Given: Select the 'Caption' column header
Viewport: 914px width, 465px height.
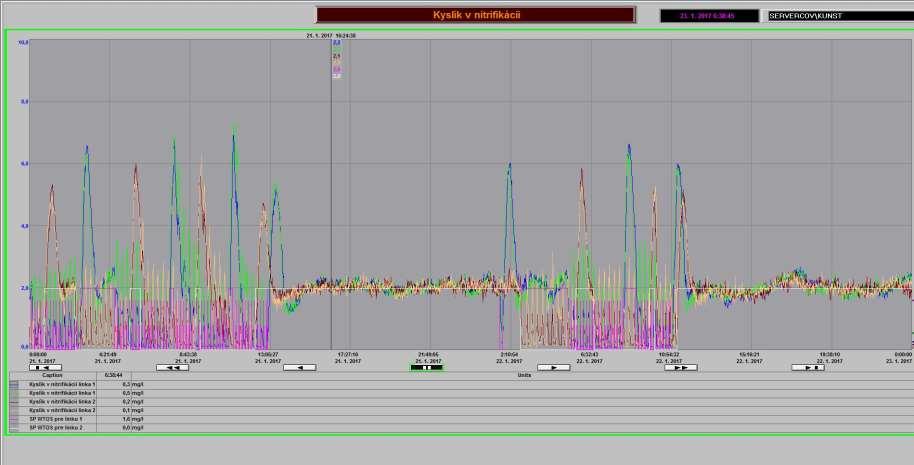Looking at the screenshot, I should [x=52, y=375].
